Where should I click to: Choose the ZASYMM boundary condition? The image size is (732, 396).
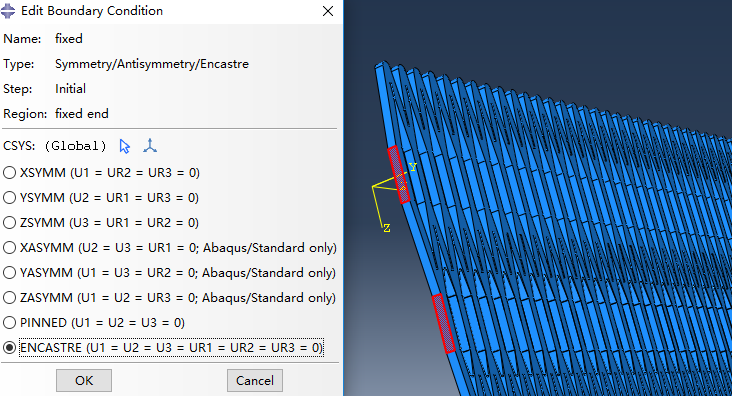(x=9, y=297)
